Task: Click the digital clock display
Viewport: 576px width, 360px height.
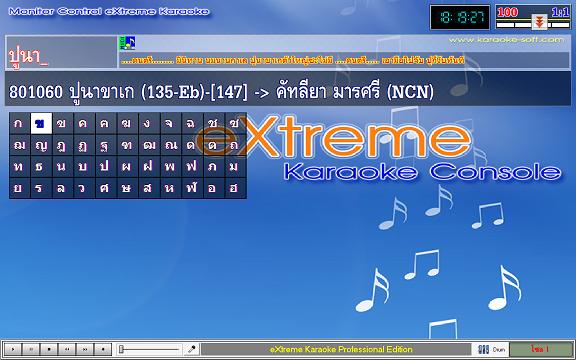Action: pyautogui.click(x=460, y=17)
